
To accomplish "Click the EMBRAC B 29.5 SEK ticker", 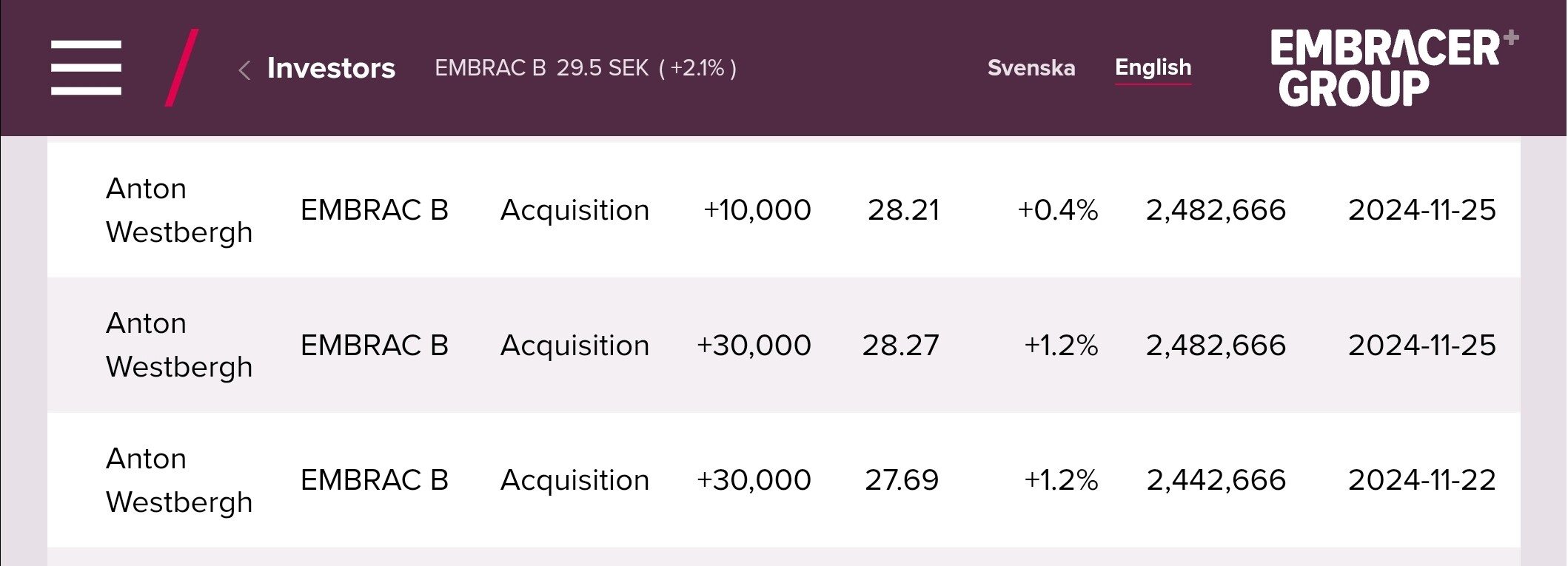I will (585, 68).
